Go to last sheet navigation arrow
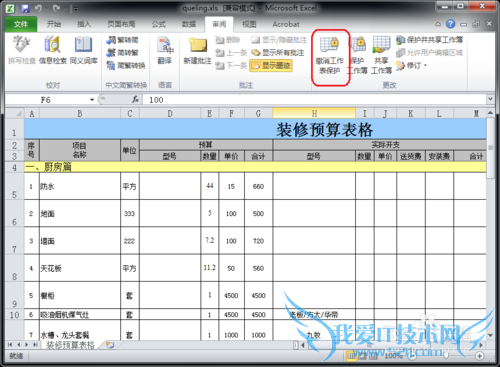Viewport: 500px width, 367px height. point(35,345)
